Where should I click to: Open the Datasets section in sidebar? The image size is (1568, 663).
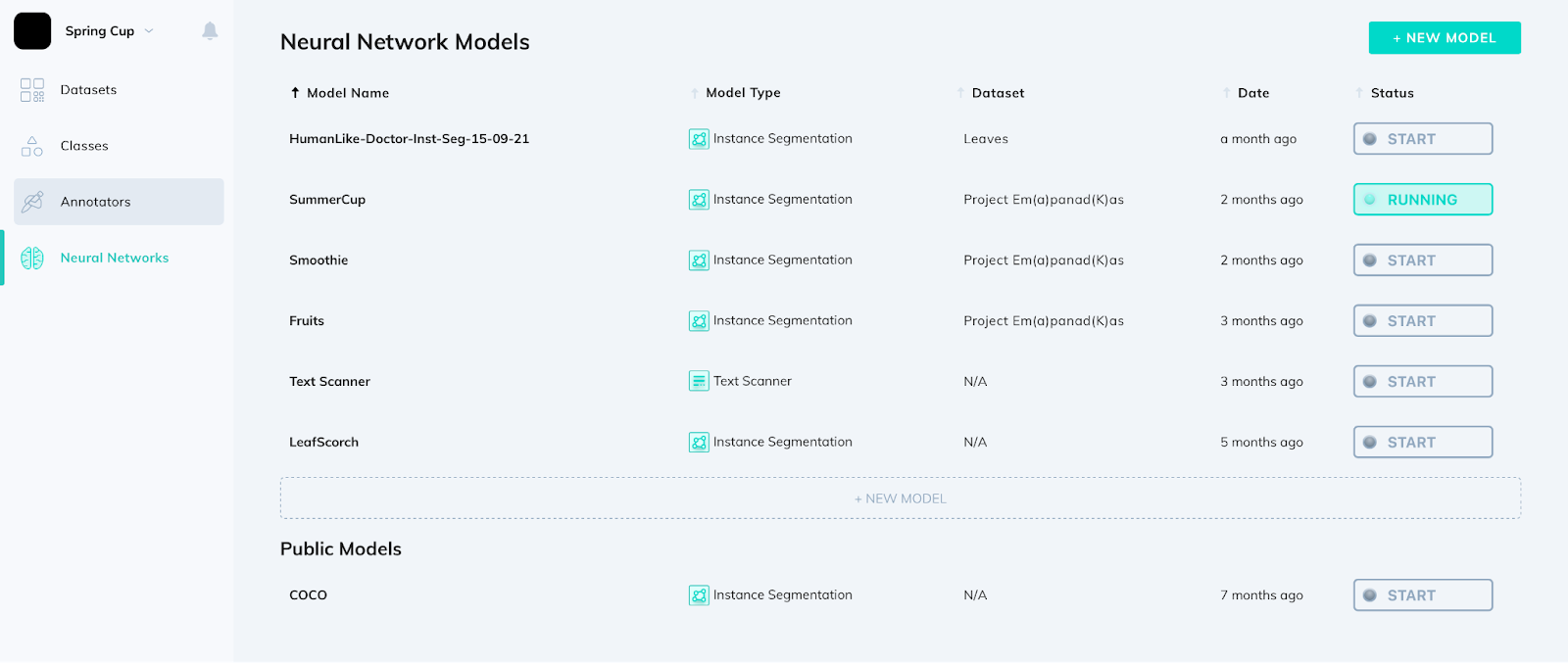(88, 89)
